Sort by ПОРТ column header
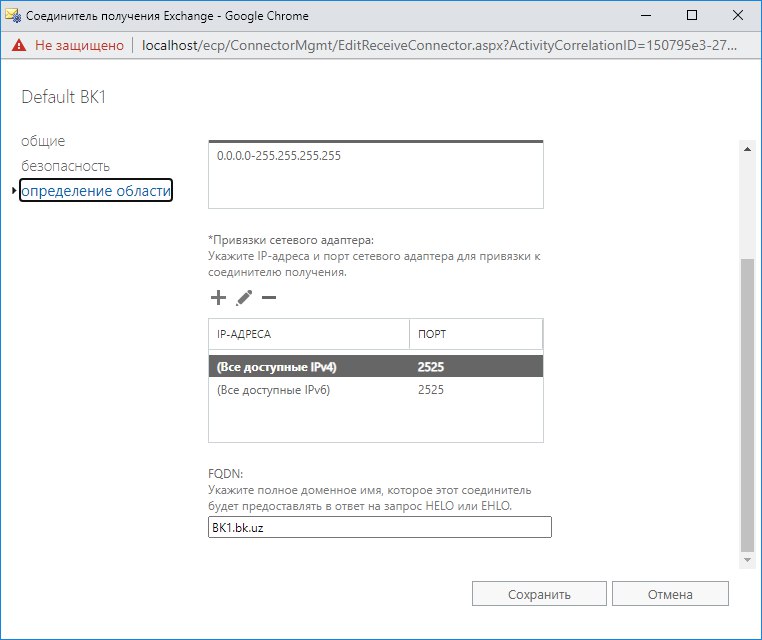This screenshot has height=640, width=762. (476, 334)
